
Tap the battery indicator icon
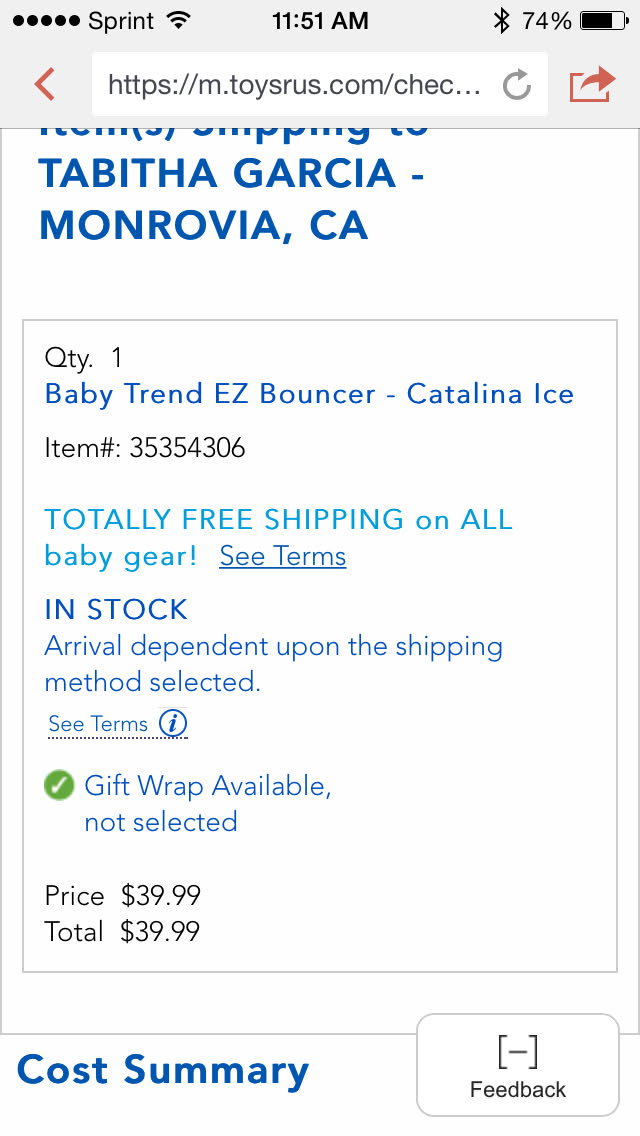click(603, 20)
